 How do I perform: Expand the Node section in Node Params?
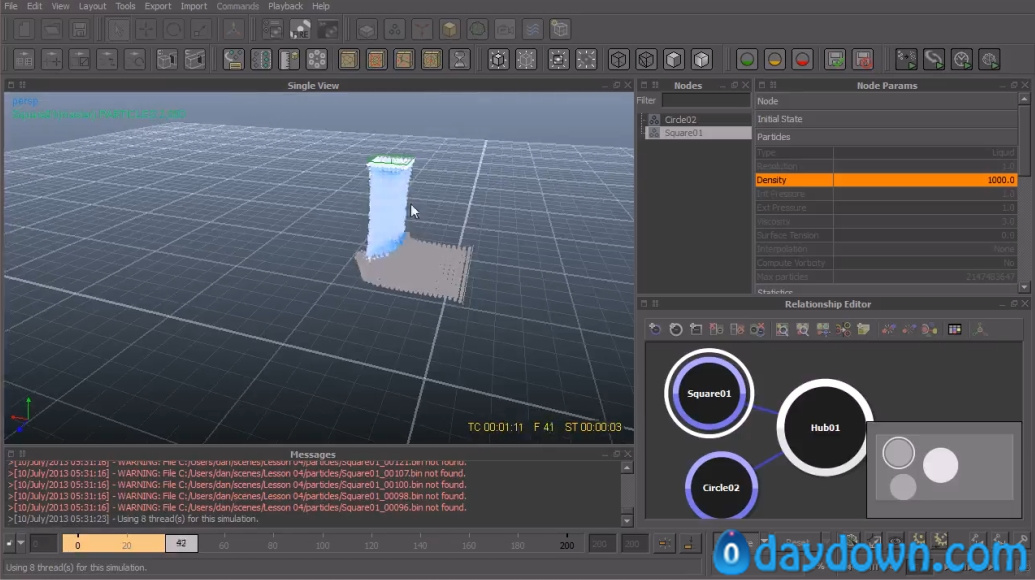(x=886, y=101)
